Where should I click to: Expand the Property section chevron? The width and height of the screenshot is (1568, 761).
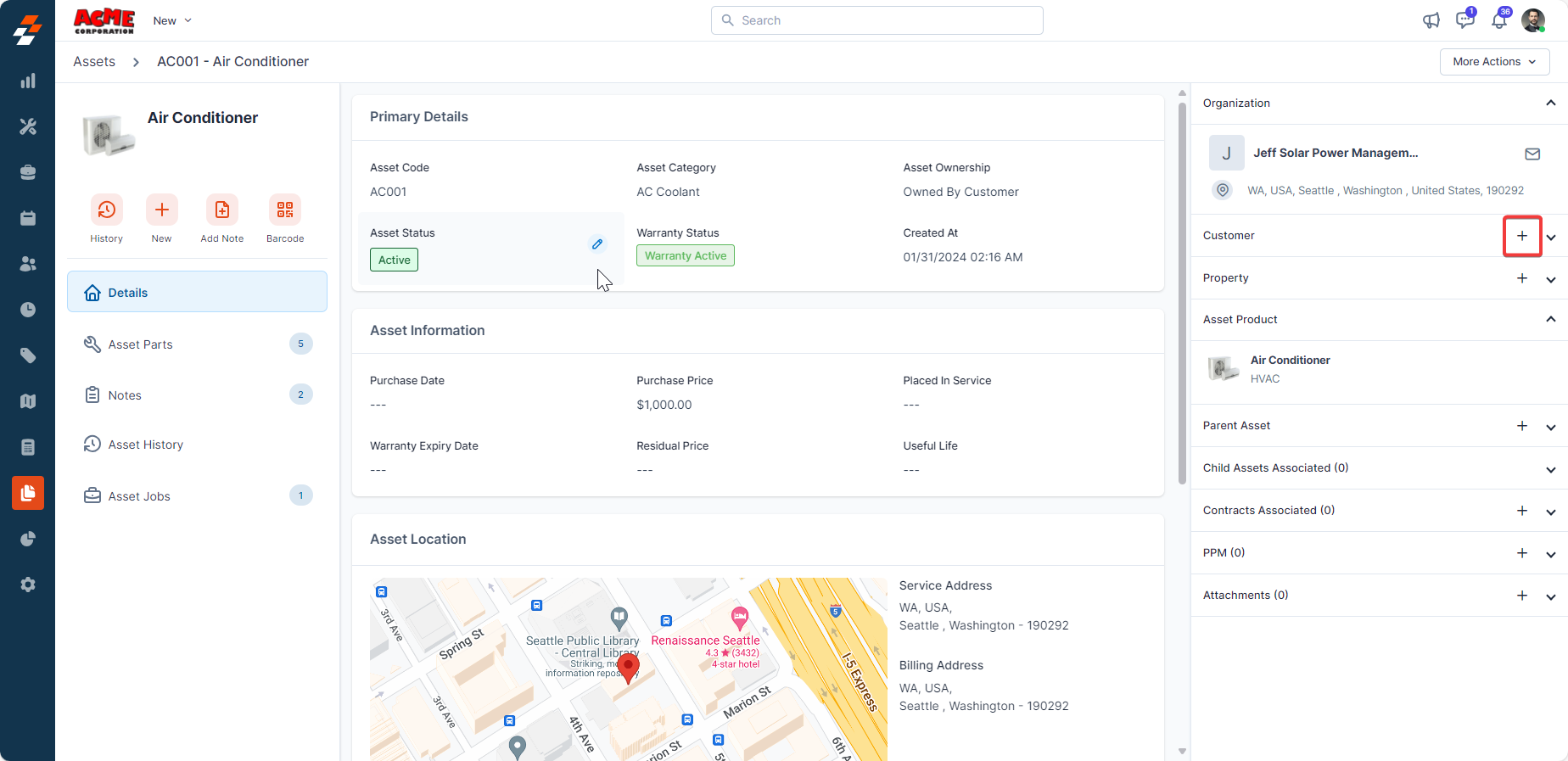pos(1550,279)
